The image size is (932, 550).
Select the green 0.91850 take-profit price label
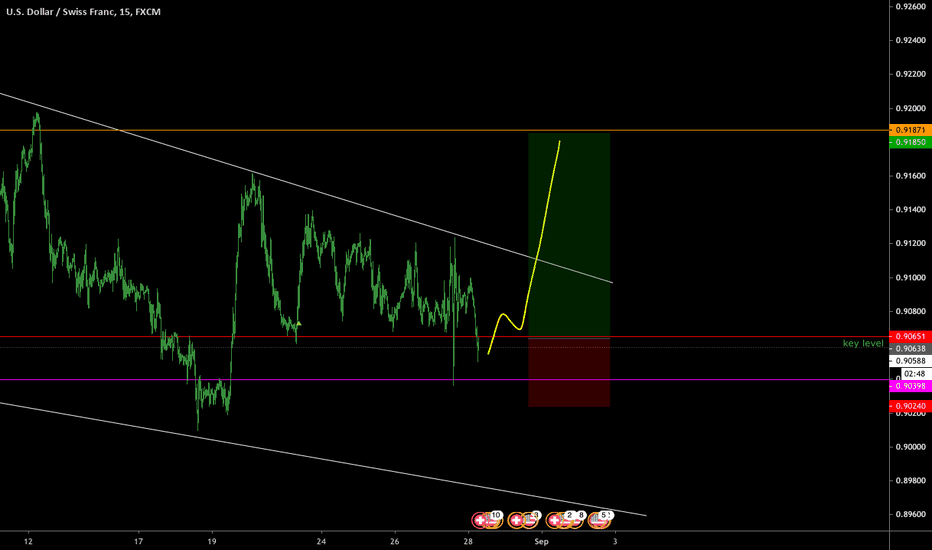click(910, 142)
